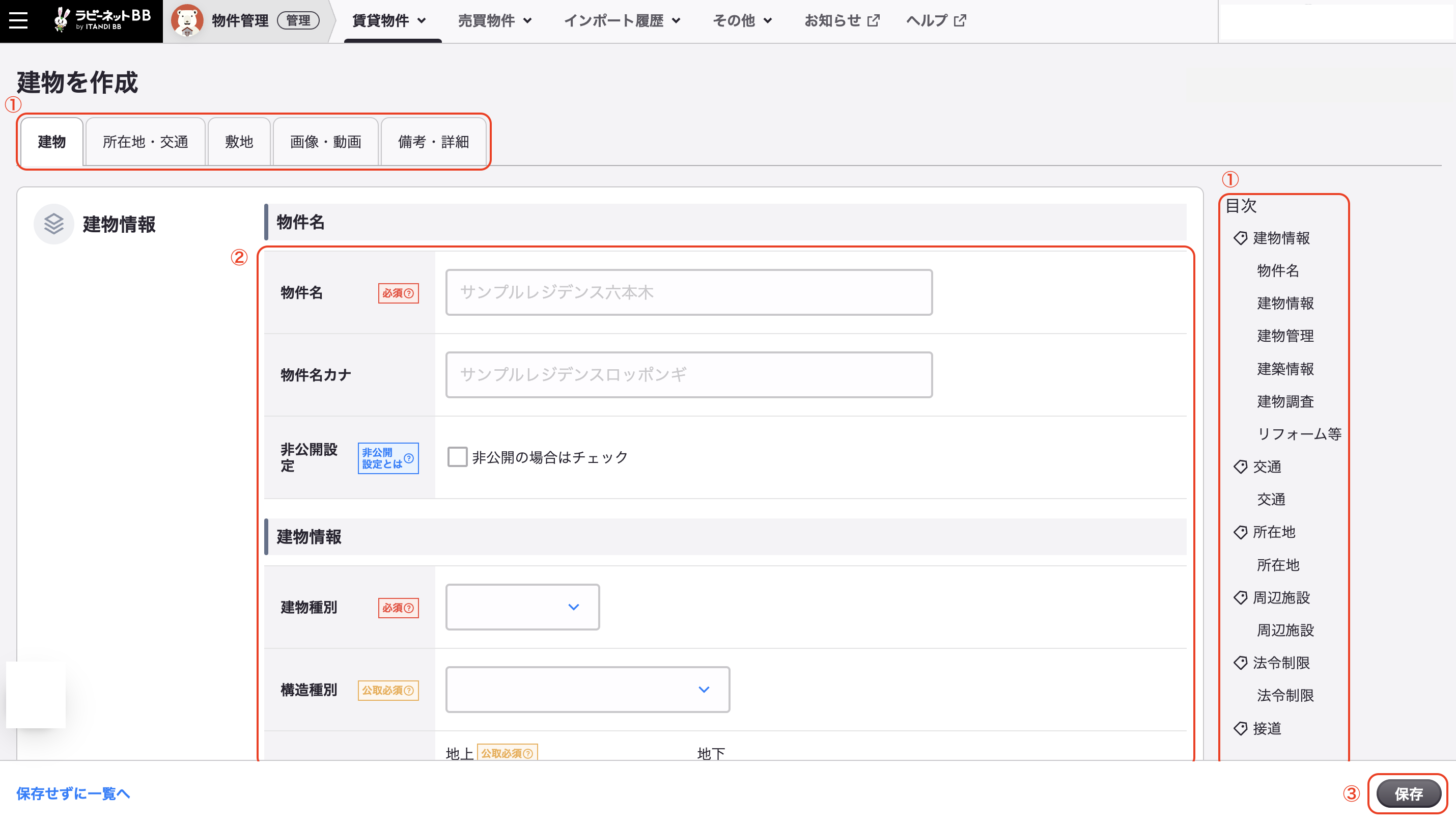The width and height of the screenshot is (1456, 822).
Task: Click the external link icon beside お知らせ
Action: tap(873, 21)
